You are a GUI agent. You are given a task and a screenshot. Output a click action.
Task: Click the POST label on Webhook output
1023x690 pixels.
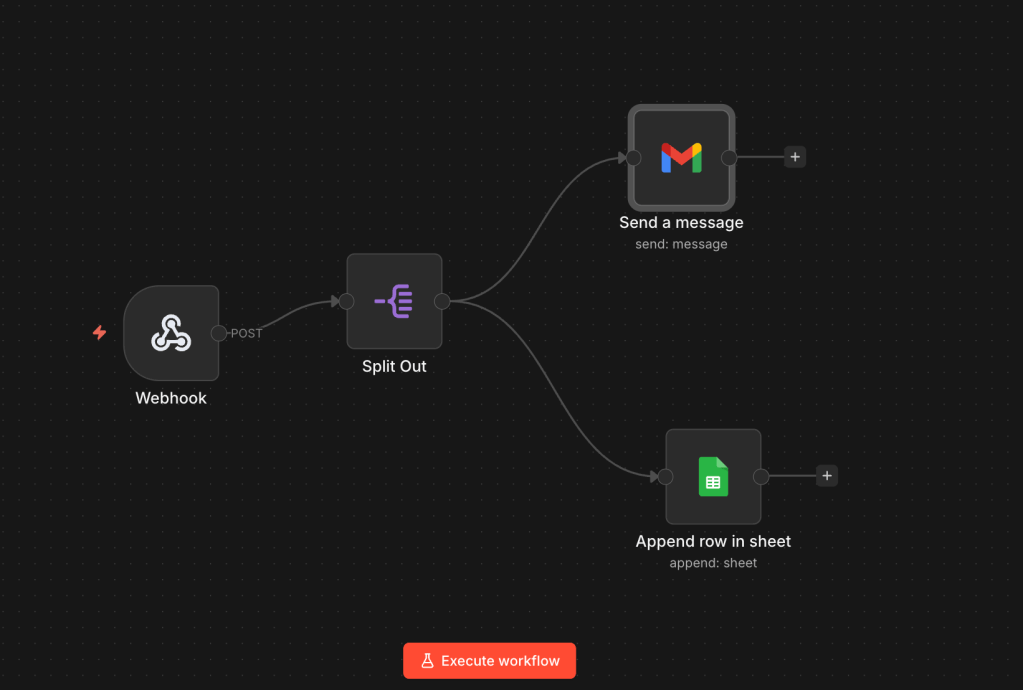tap(245, 333)
